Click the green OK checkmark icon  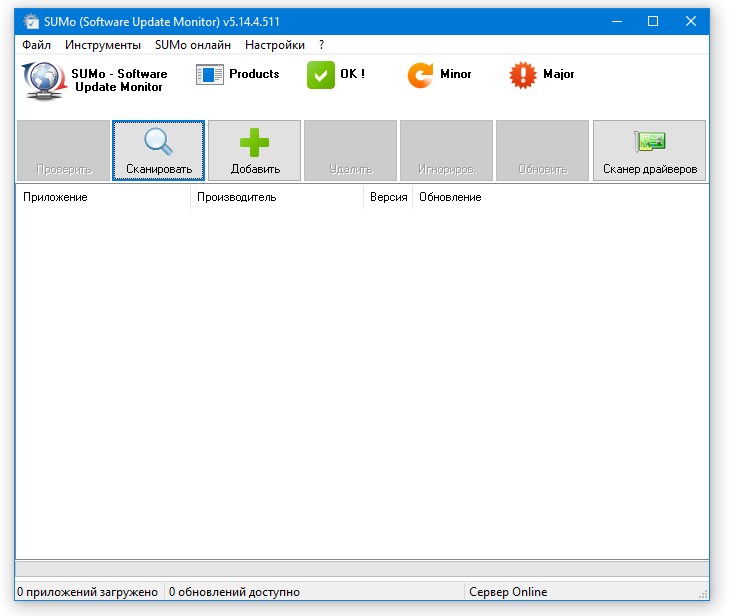(321, 75)
